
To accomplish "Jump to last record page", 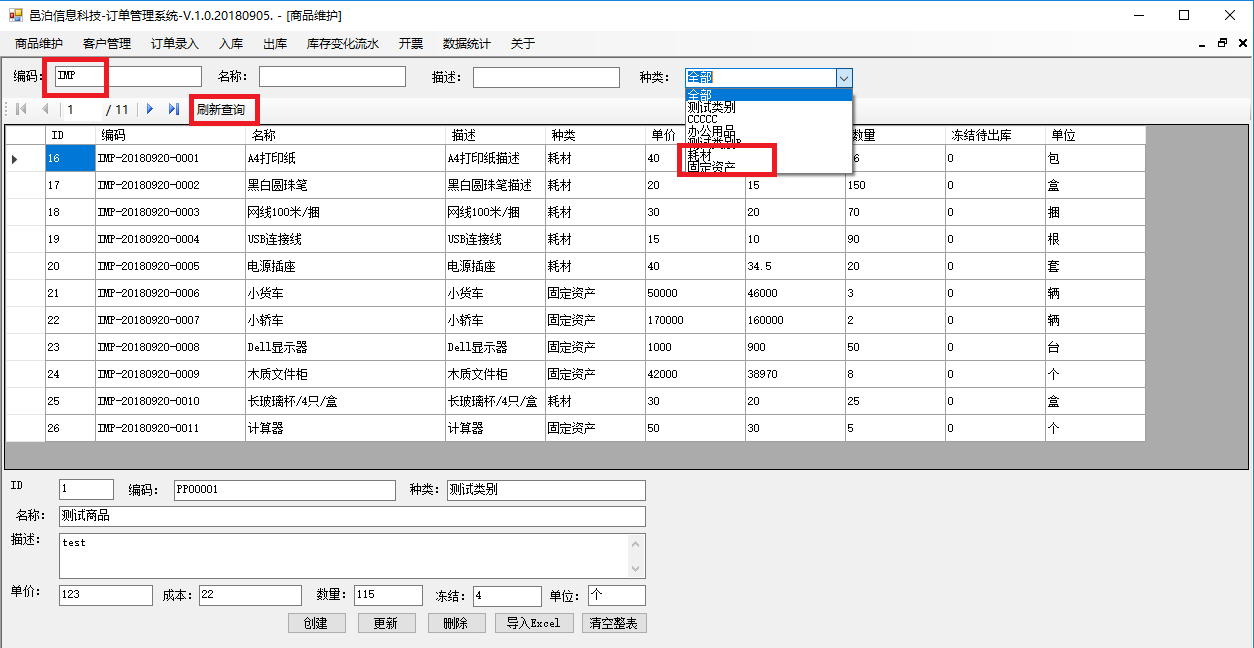I will pos(174,109).
